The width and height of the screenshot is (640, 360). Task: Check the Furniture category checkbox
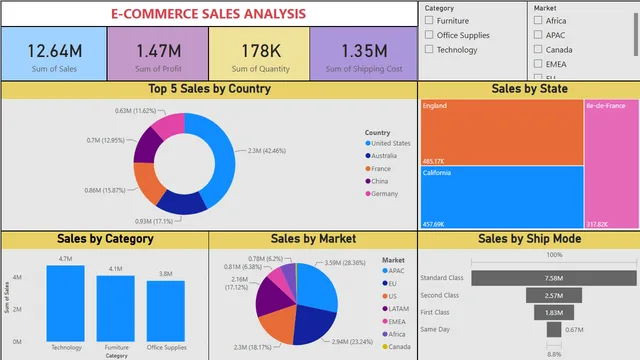click(x=429, y=20)
